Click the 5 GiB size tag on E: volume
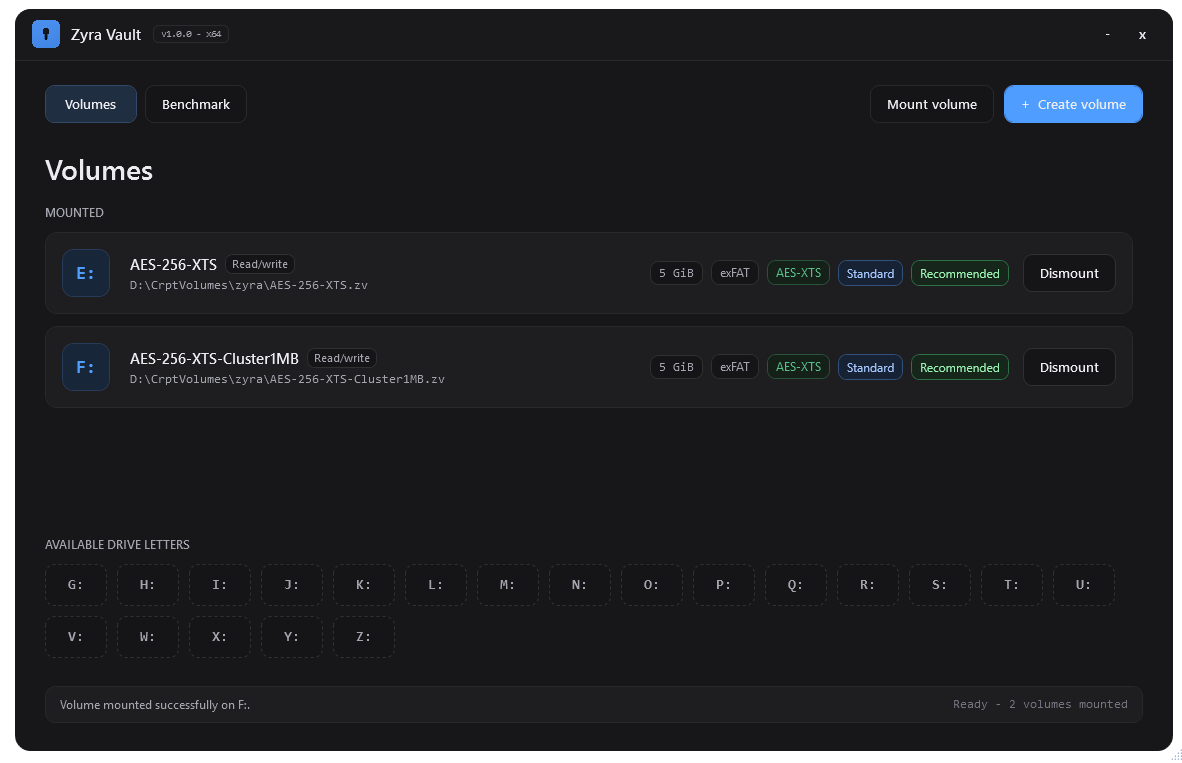 tap(676, 273)
